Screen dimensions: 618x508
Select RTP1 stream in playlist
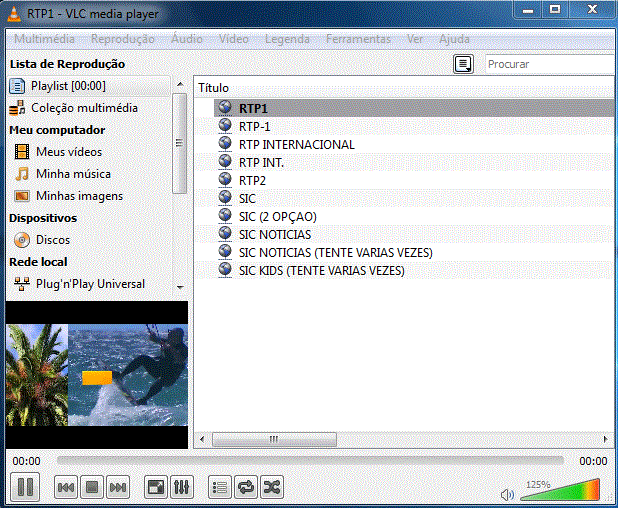pos(414,108)
